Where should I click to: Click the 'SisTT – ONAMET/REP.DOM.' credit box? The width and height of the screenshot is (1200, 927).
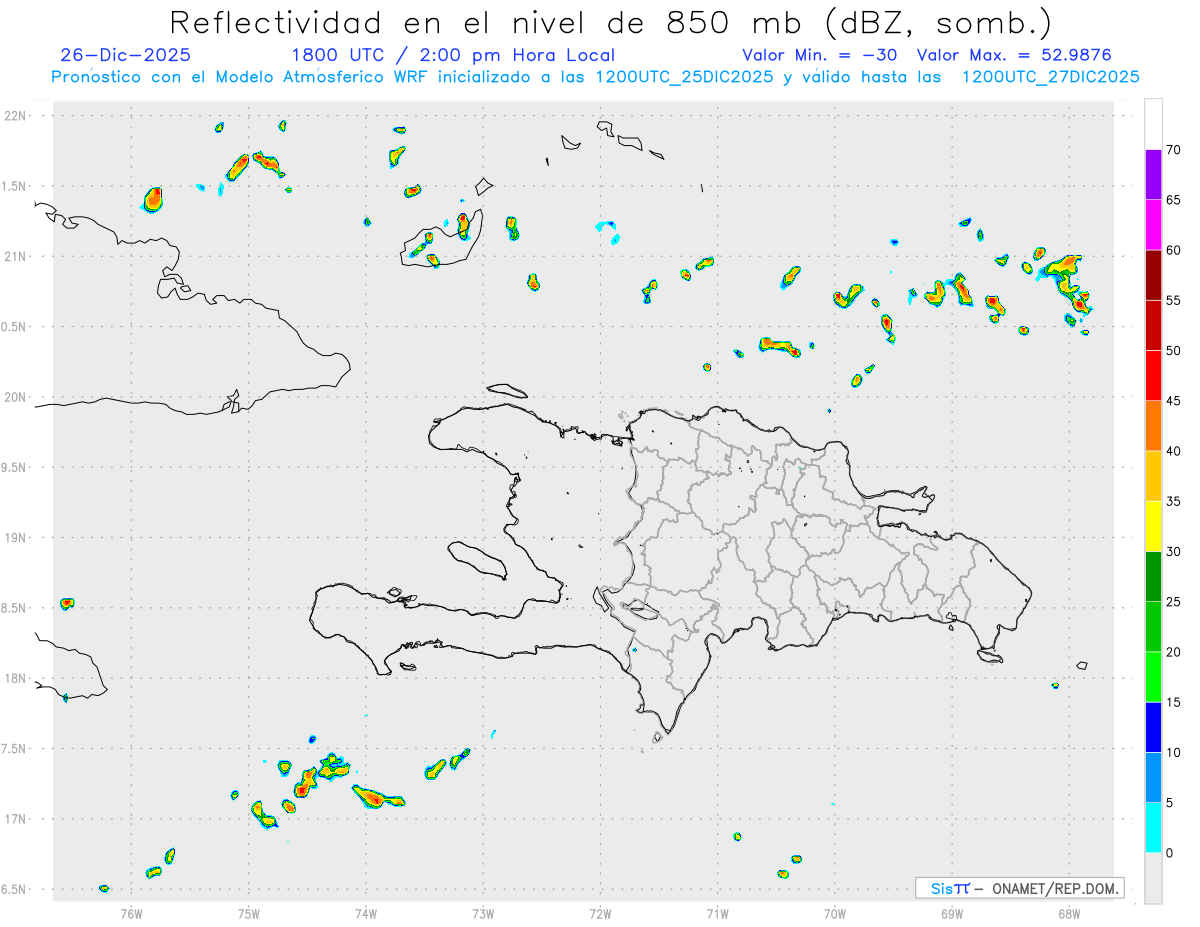tap(1019, 888)
